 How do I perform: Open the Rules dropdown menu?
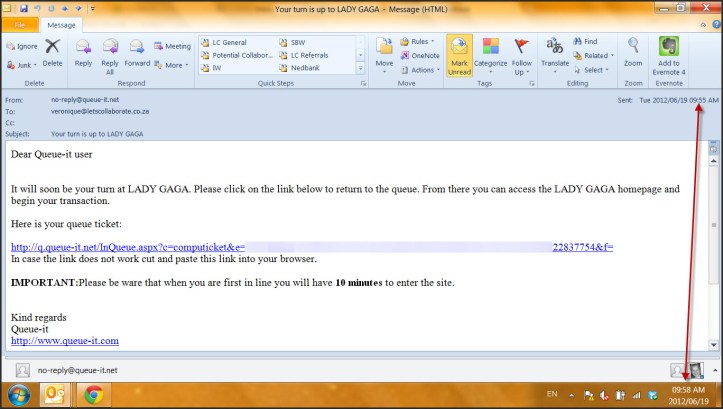[x=419, y=42]
